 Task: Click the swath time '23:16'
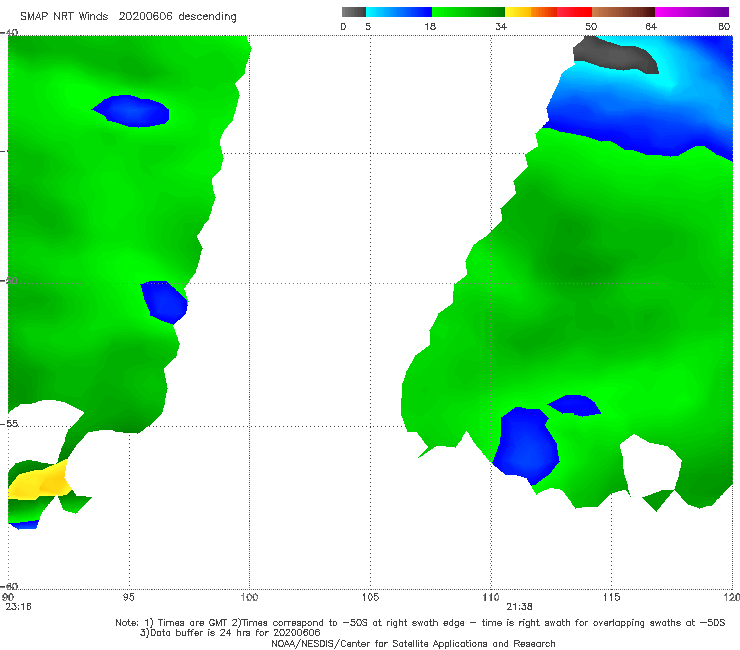click(18, 607)
